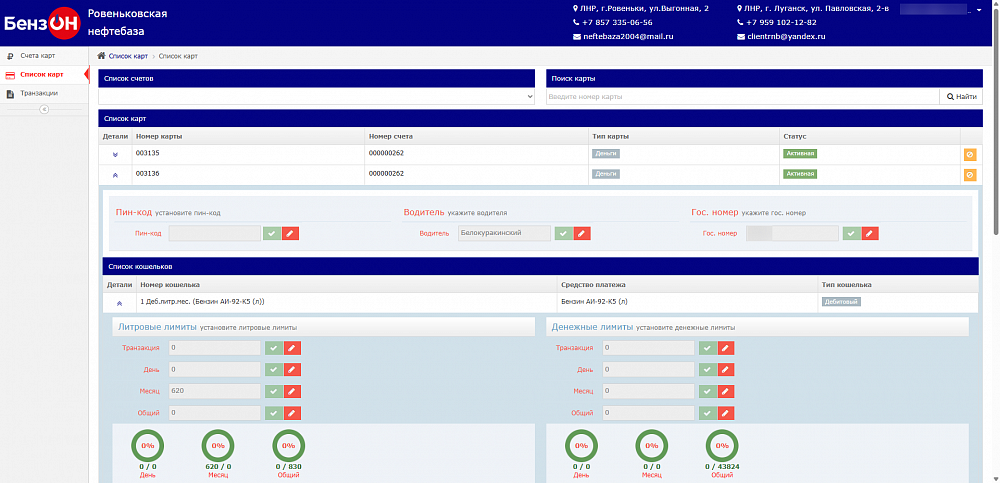This screenshot has width=1000, height=483.
Task: Click the litre Месяц field showing 620
Action: (x=215, y=391)
